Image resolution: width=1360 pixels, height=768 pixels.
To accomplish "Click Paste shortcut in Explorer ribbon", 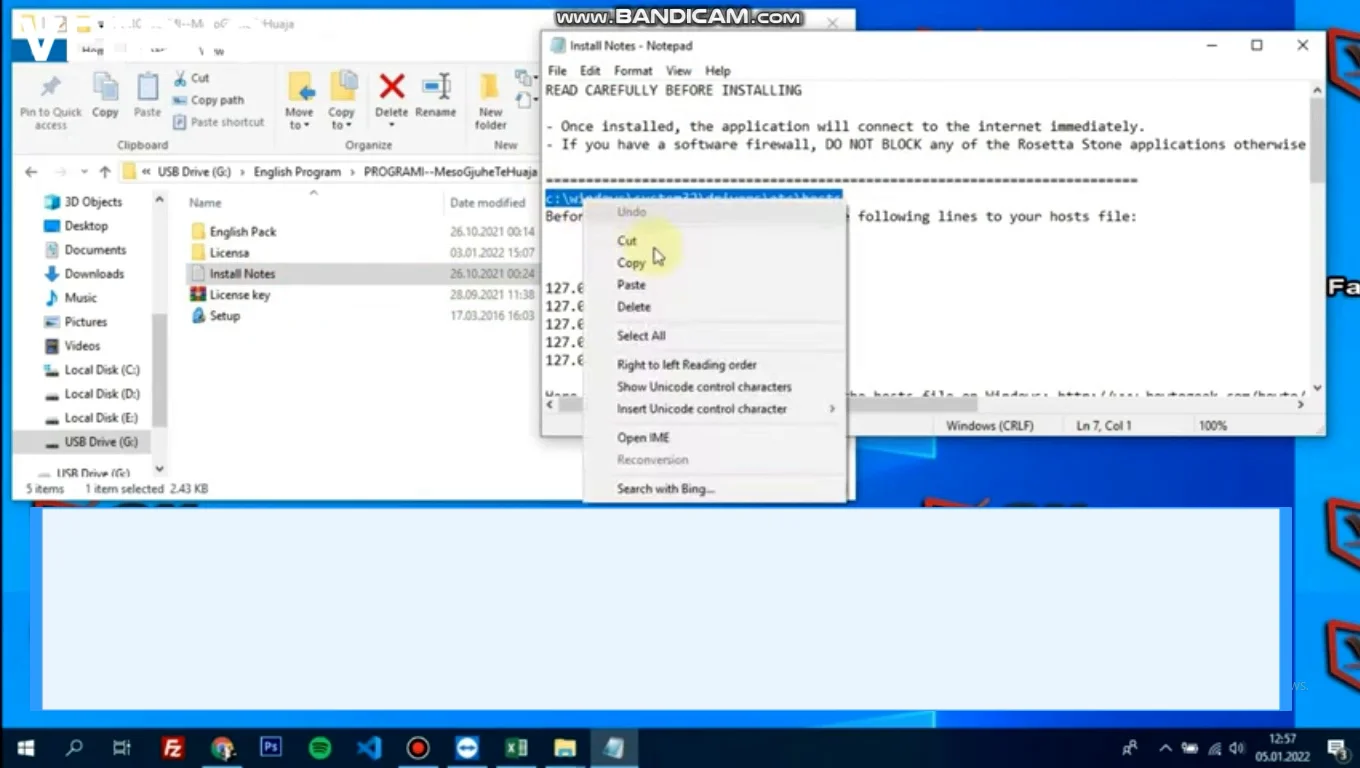I will coord(218,122).
